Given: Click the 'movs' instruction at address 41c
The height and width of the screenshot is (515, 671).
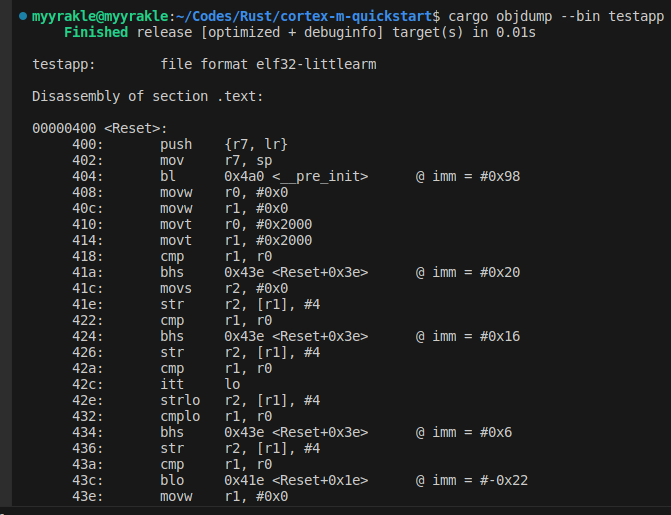Looking at the screenshot, I should pyautogui.click(x=176, y=289).
